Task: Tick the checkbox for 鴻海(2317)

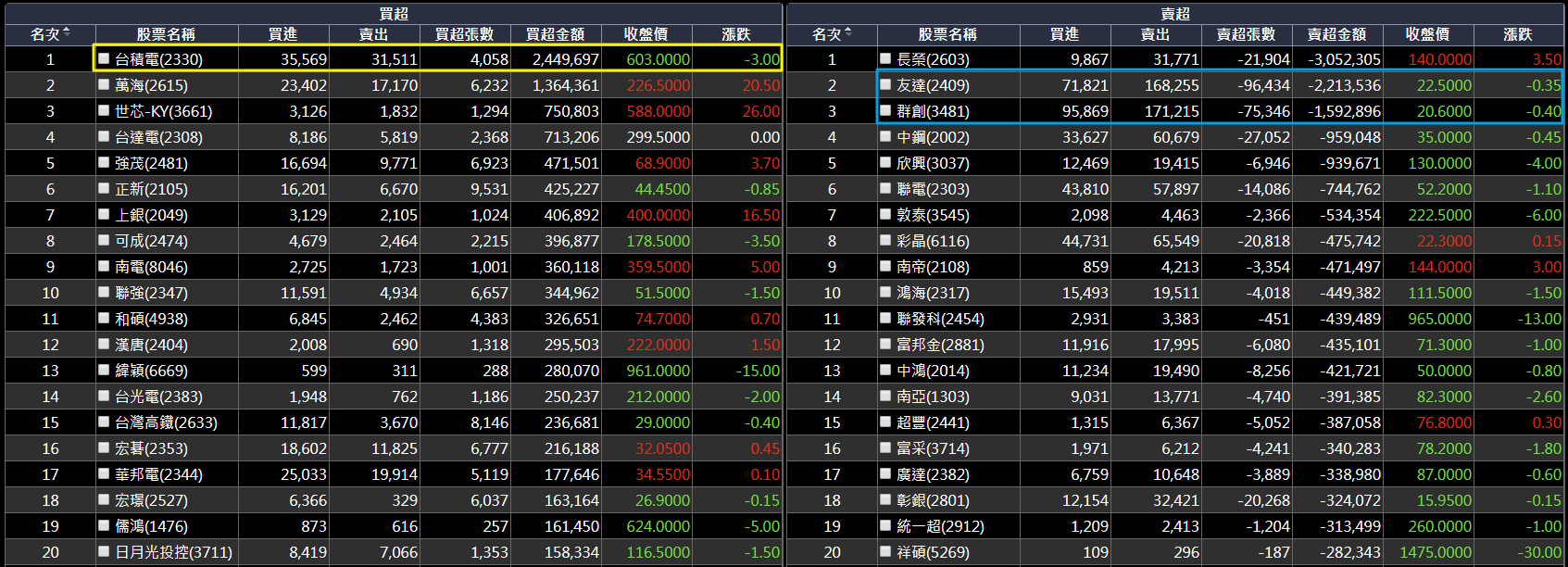Action: (885, 292)
